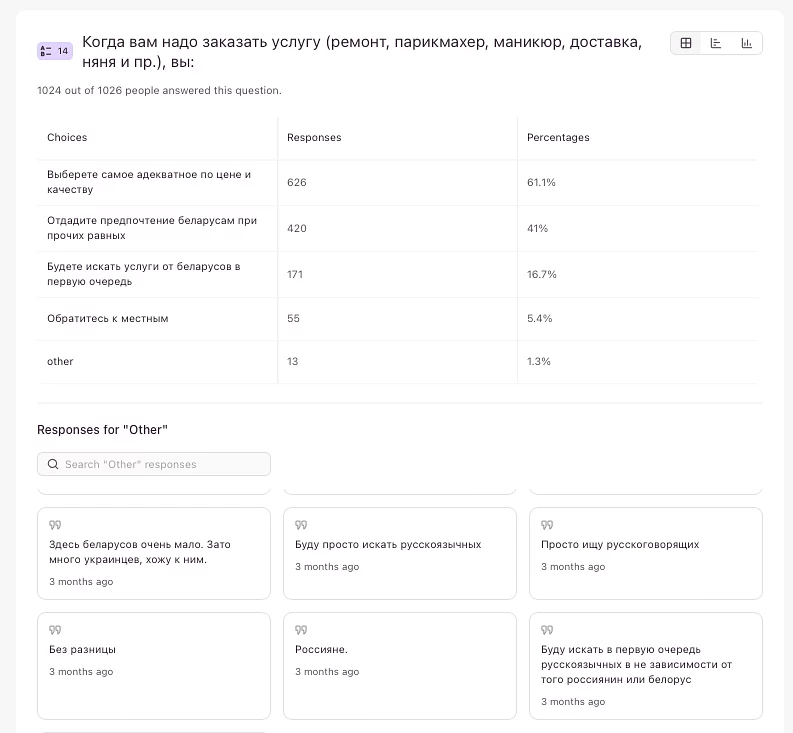The width and height of the screenshot is (793, 733).
Task: Type in the Search "Other" responses field
Action: (x=160, y=464)
